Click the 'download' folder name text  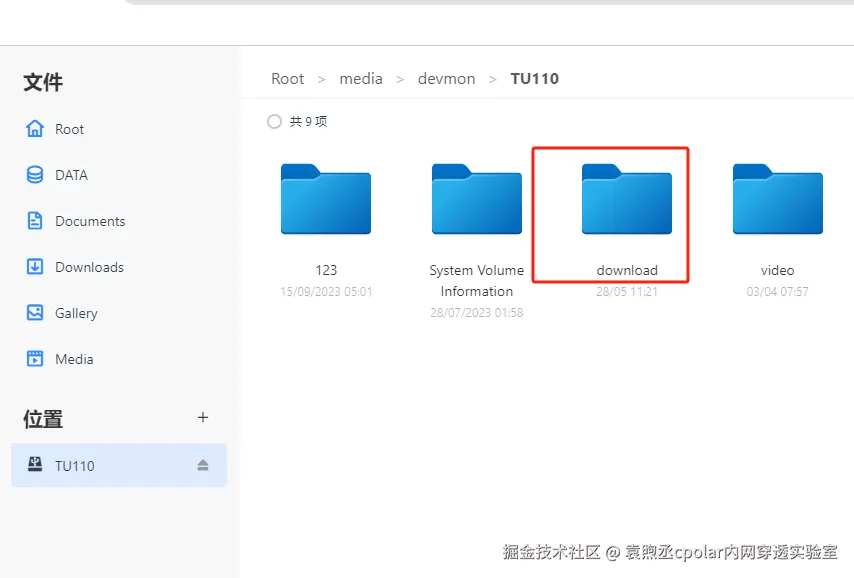(x=627, y=270)
